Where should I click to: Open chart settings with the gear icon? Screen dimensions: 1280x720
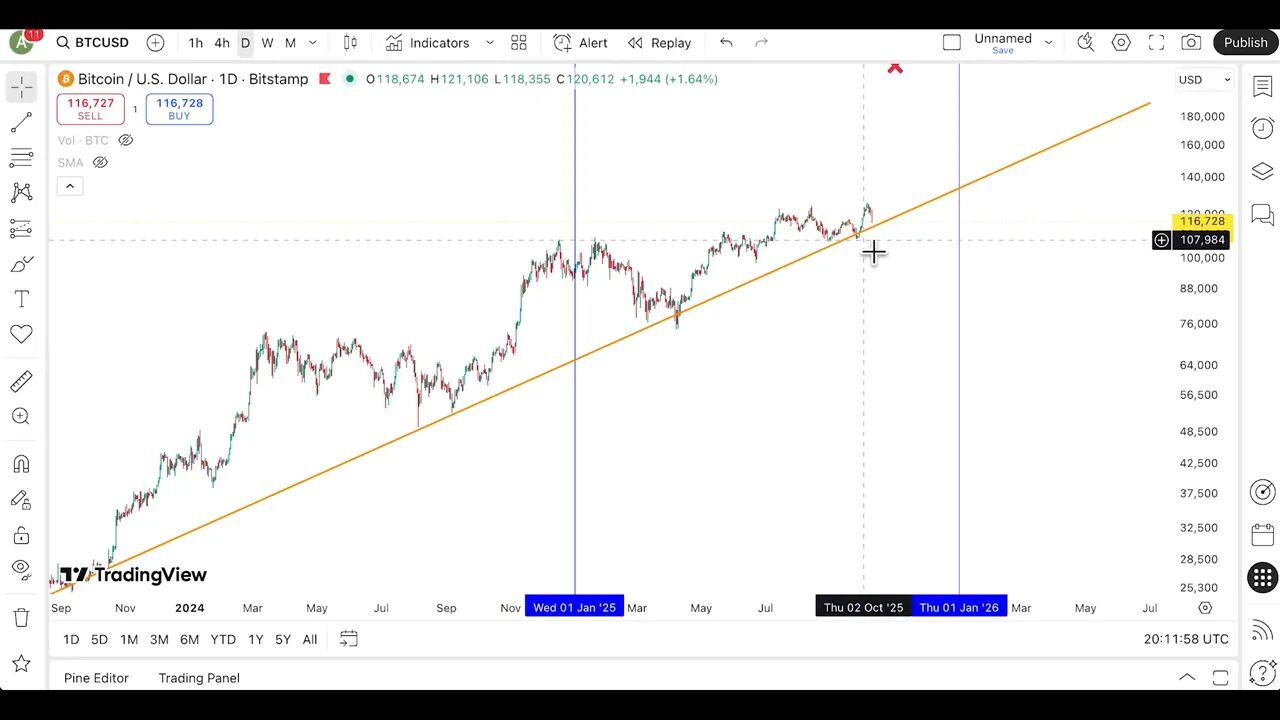coord(1121,42)
